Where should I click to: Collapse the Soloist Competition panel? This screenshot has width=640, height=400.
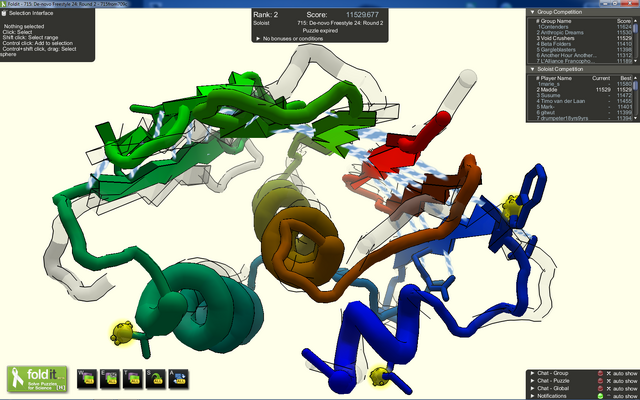(532, 69)
